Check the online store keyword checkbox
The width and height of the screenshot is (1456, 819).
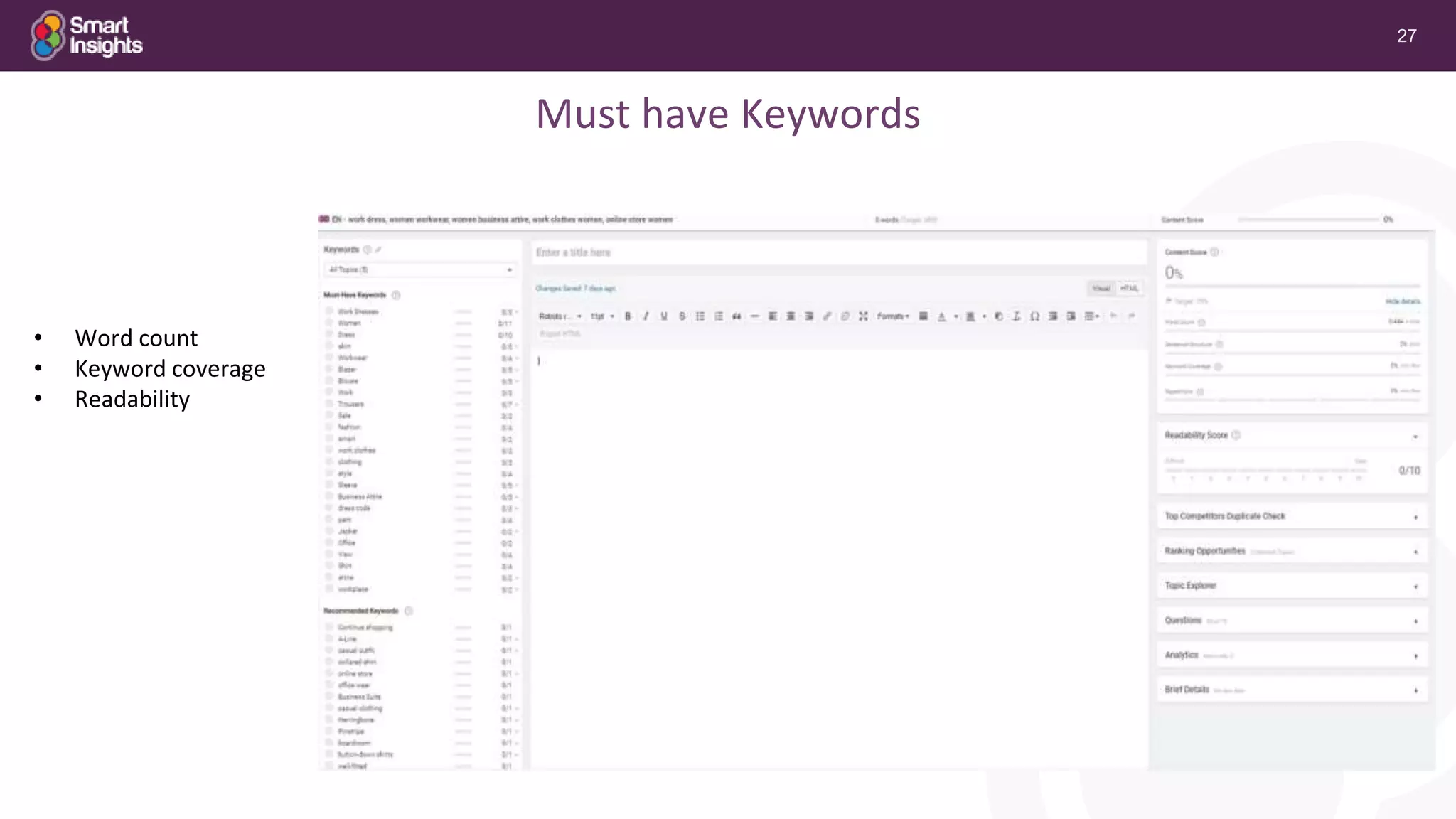coord(329,673)
